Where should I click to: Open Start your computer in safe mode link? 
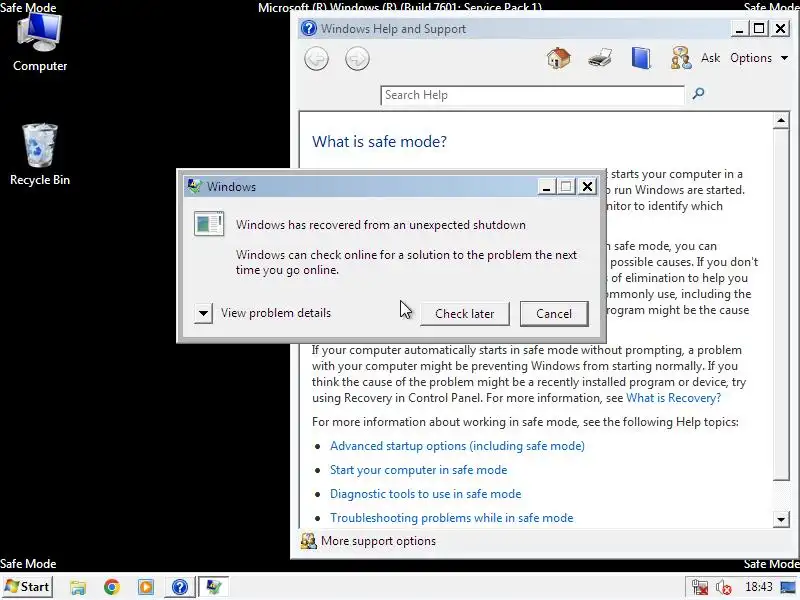418,470
